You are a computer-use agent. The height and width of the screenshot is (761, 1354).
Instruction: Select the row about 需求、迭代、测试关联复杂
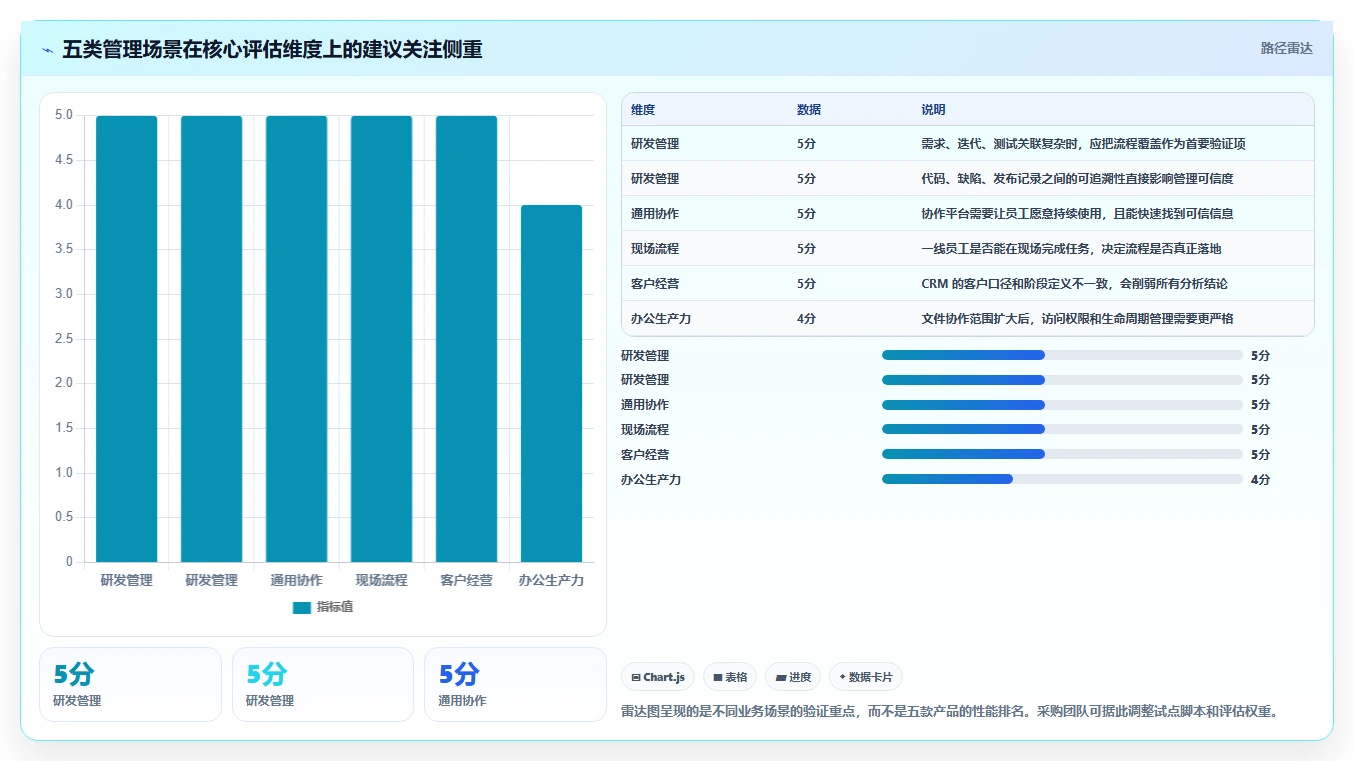pos(967,144)
